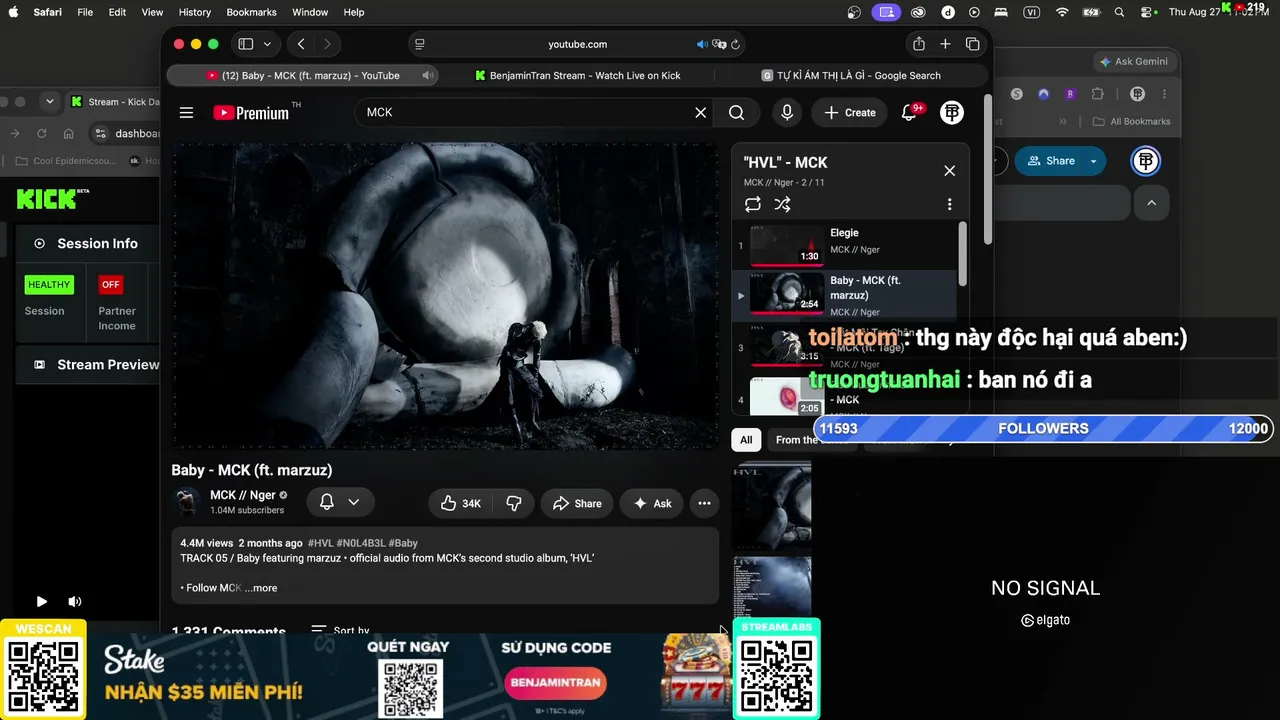Viewport: 1280px width, 720px height.
Task: Open Chrome extensions puzzle icon
Action: click(x=1097, y=94)
